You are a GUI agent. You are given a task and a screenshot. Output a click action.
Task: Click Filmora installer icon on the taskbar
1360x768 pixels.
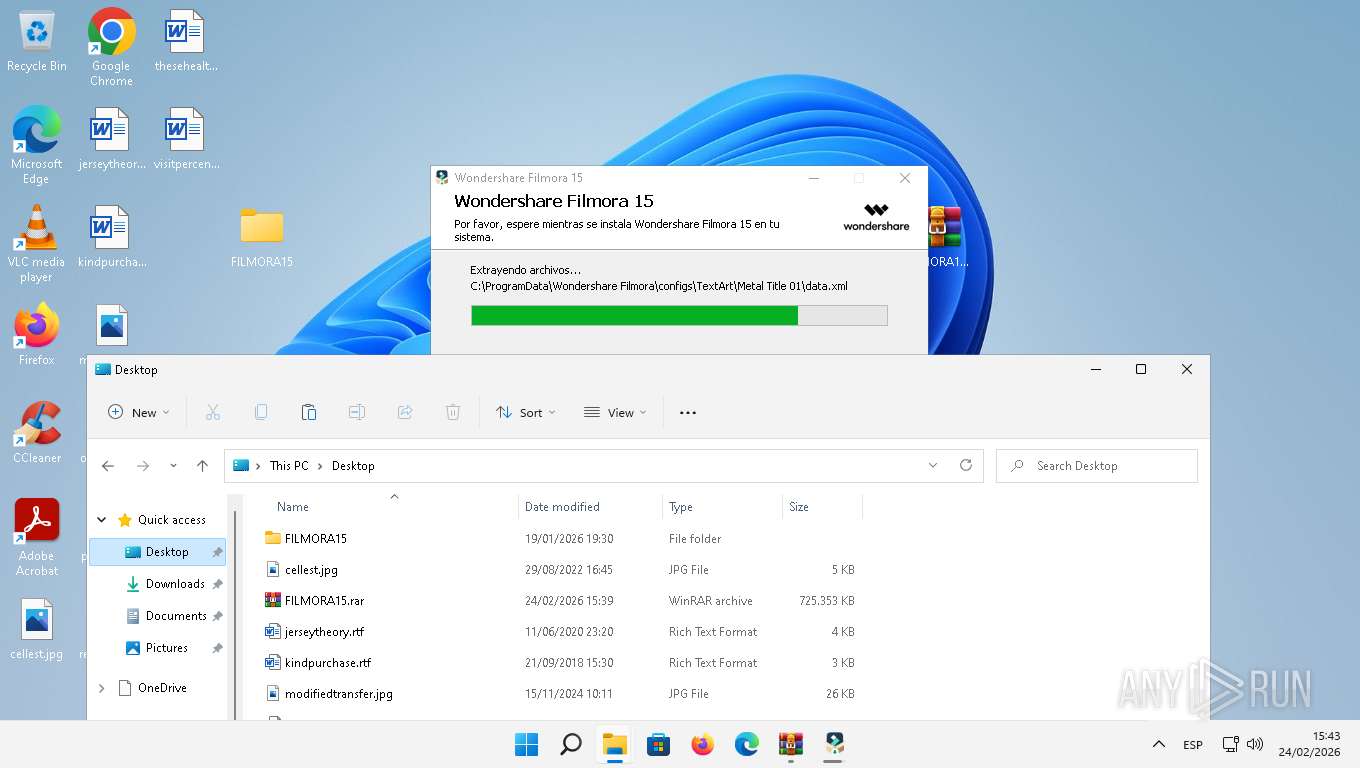point(834,744)
